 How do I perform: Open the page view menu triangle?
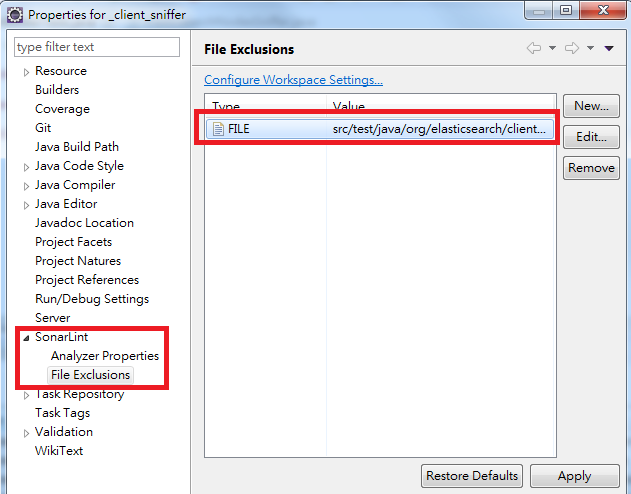coord(609,48)
